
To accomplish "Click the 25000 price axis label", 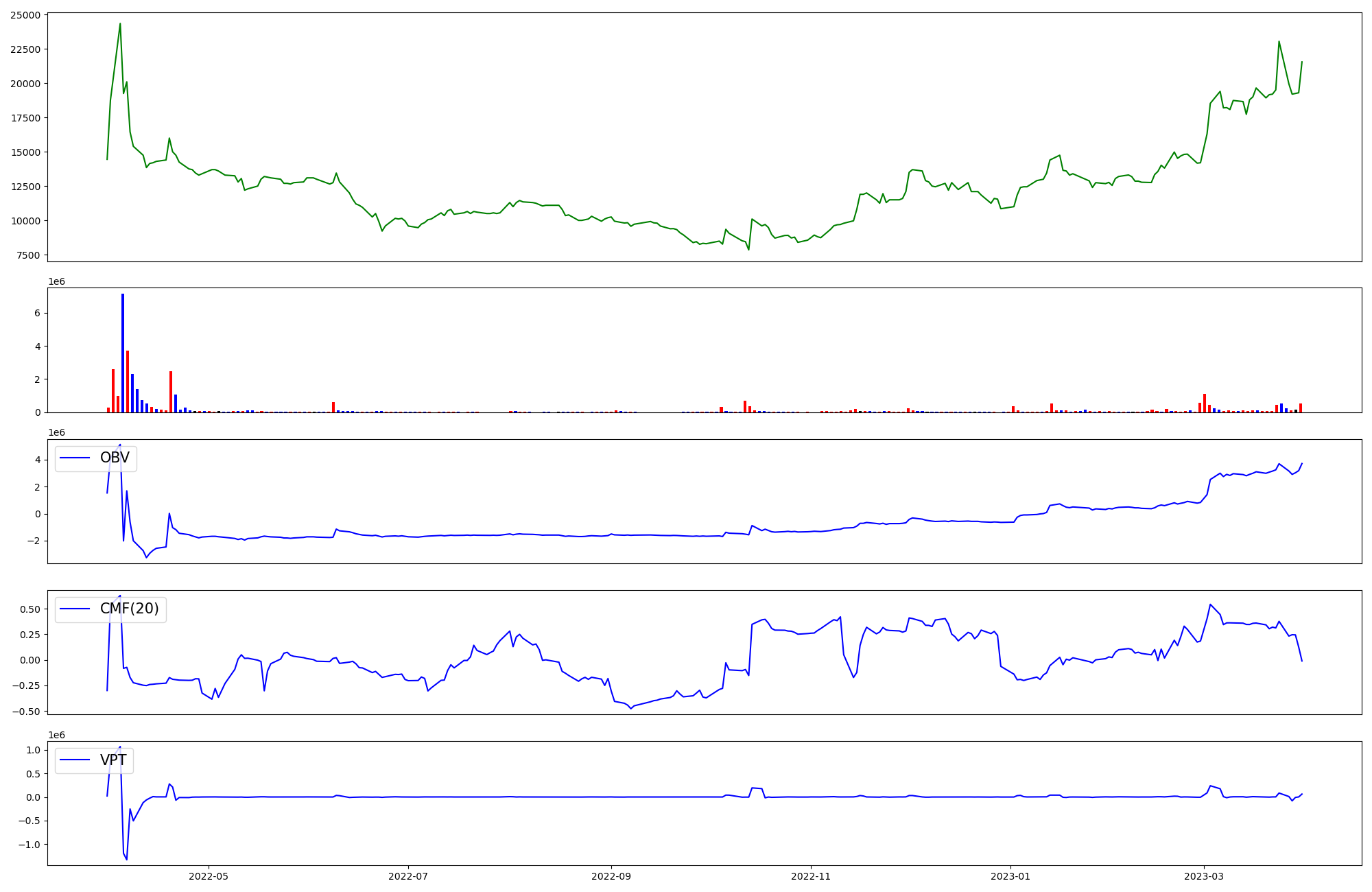I will [25, 15].
